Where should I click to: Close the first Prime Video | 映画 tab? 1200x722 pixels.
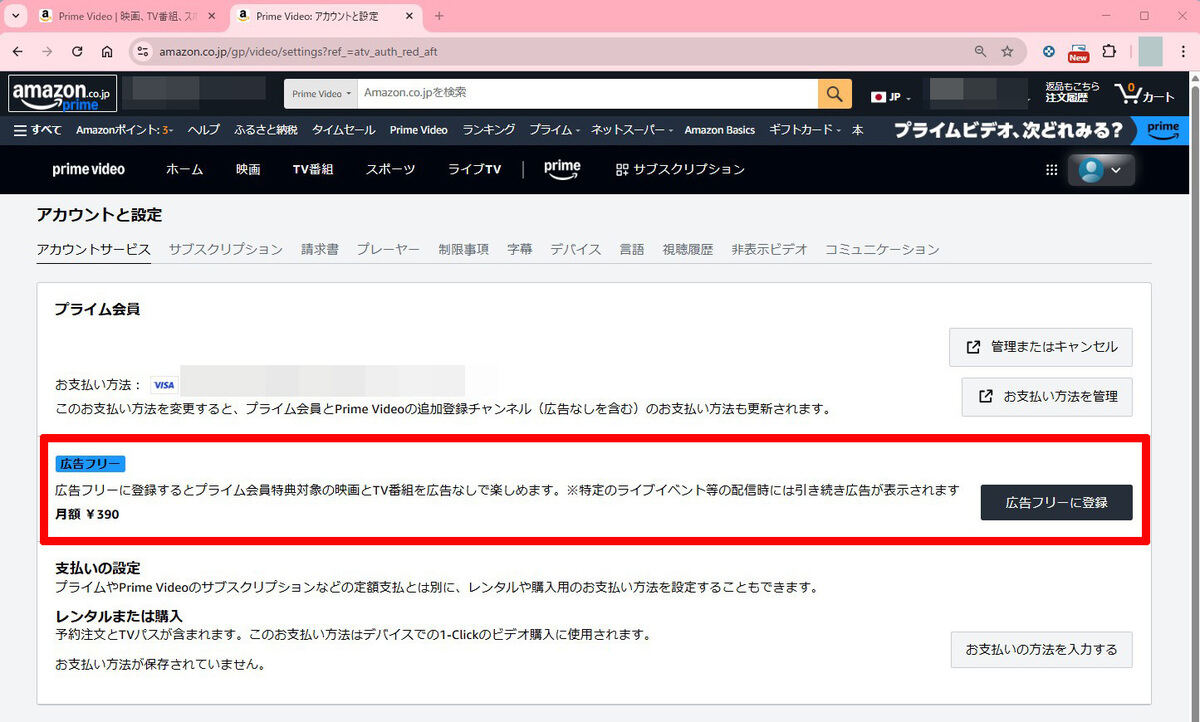pos(212,16)
